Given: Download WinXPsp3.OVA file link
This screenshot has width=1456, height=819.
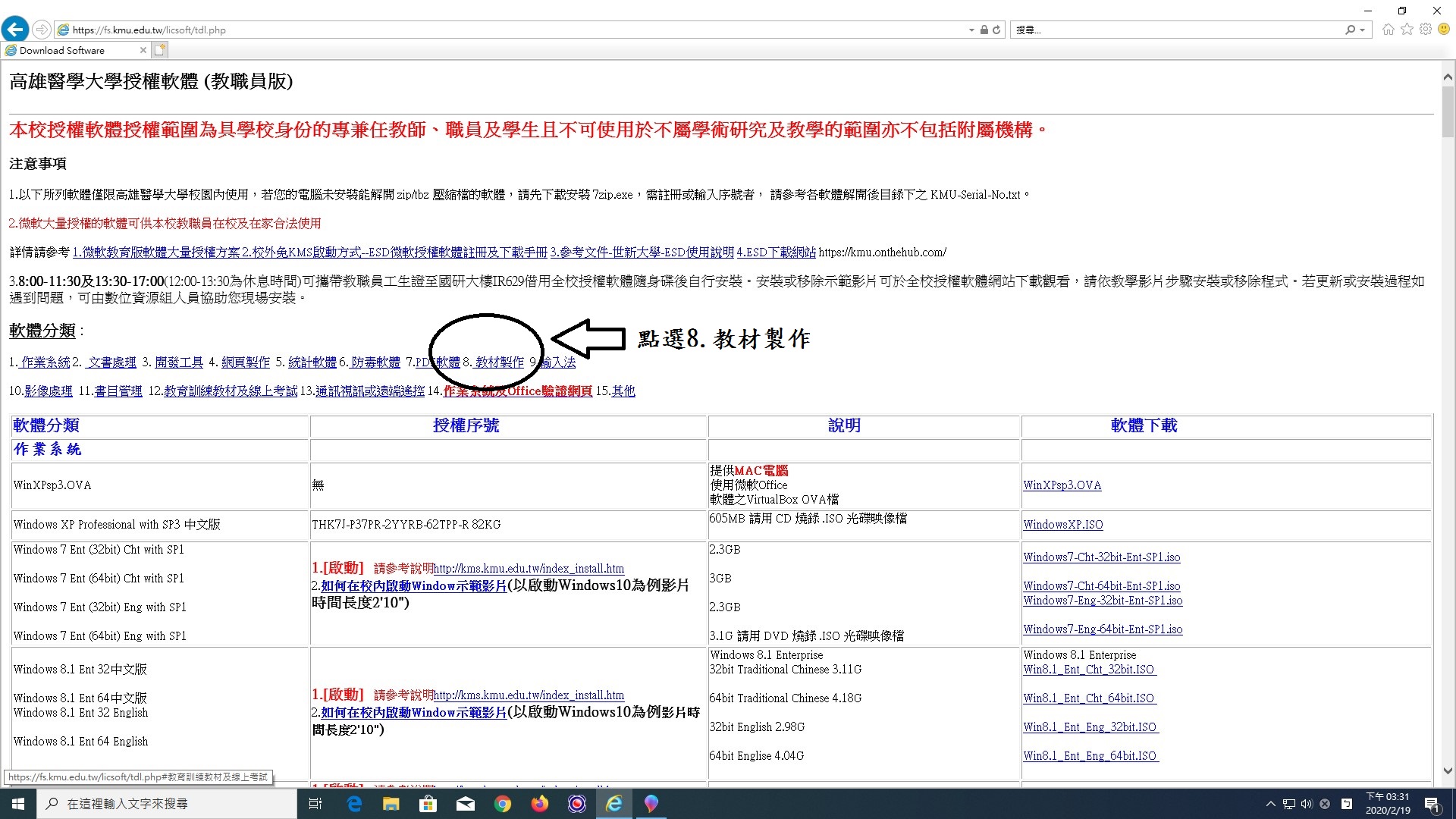Looking at the screenshot, I should (x=1062, y=485).
